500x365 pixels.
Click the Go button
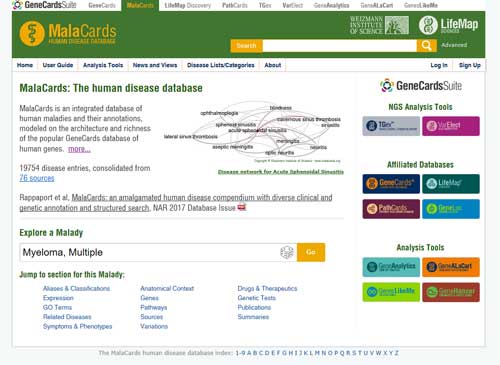311,252
